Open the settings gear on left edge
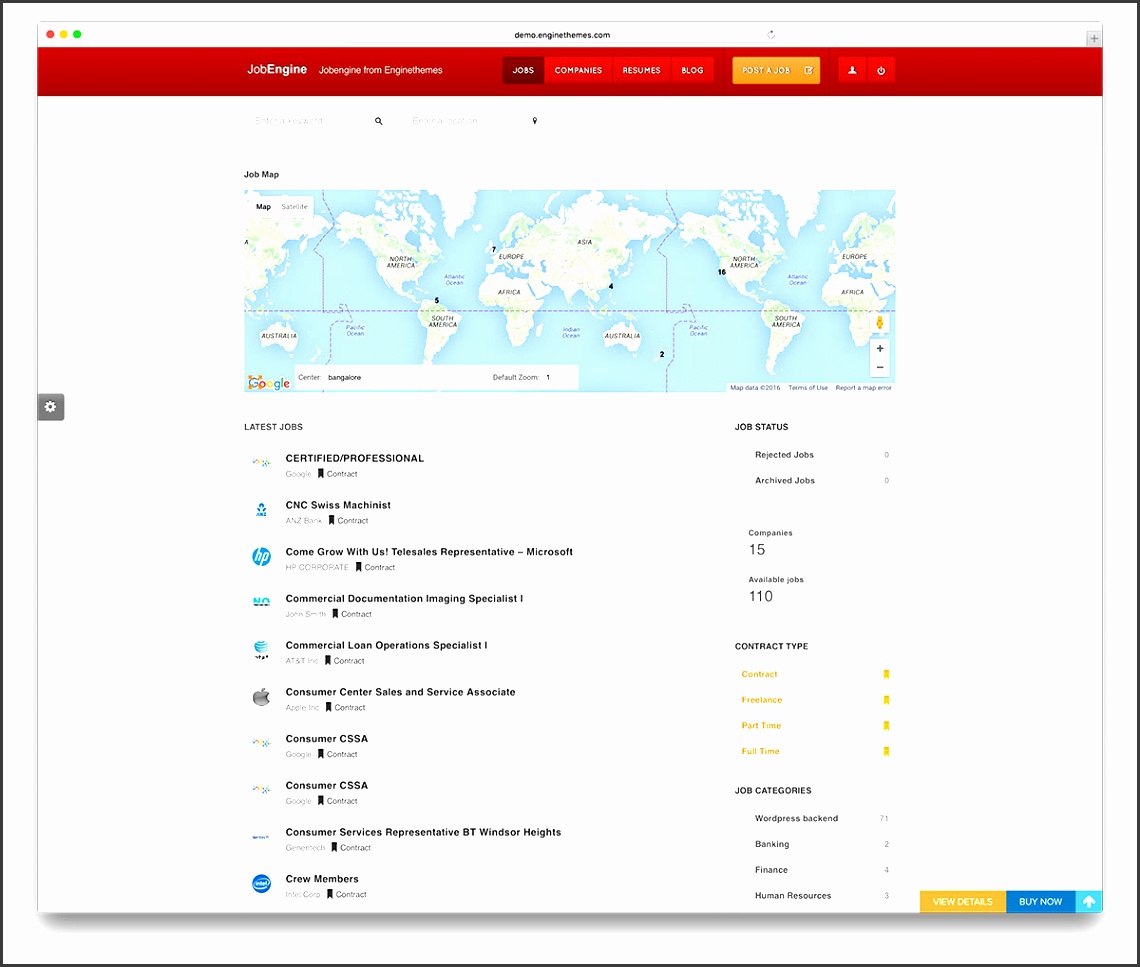1140x967 pixels. tap(51, 407)
